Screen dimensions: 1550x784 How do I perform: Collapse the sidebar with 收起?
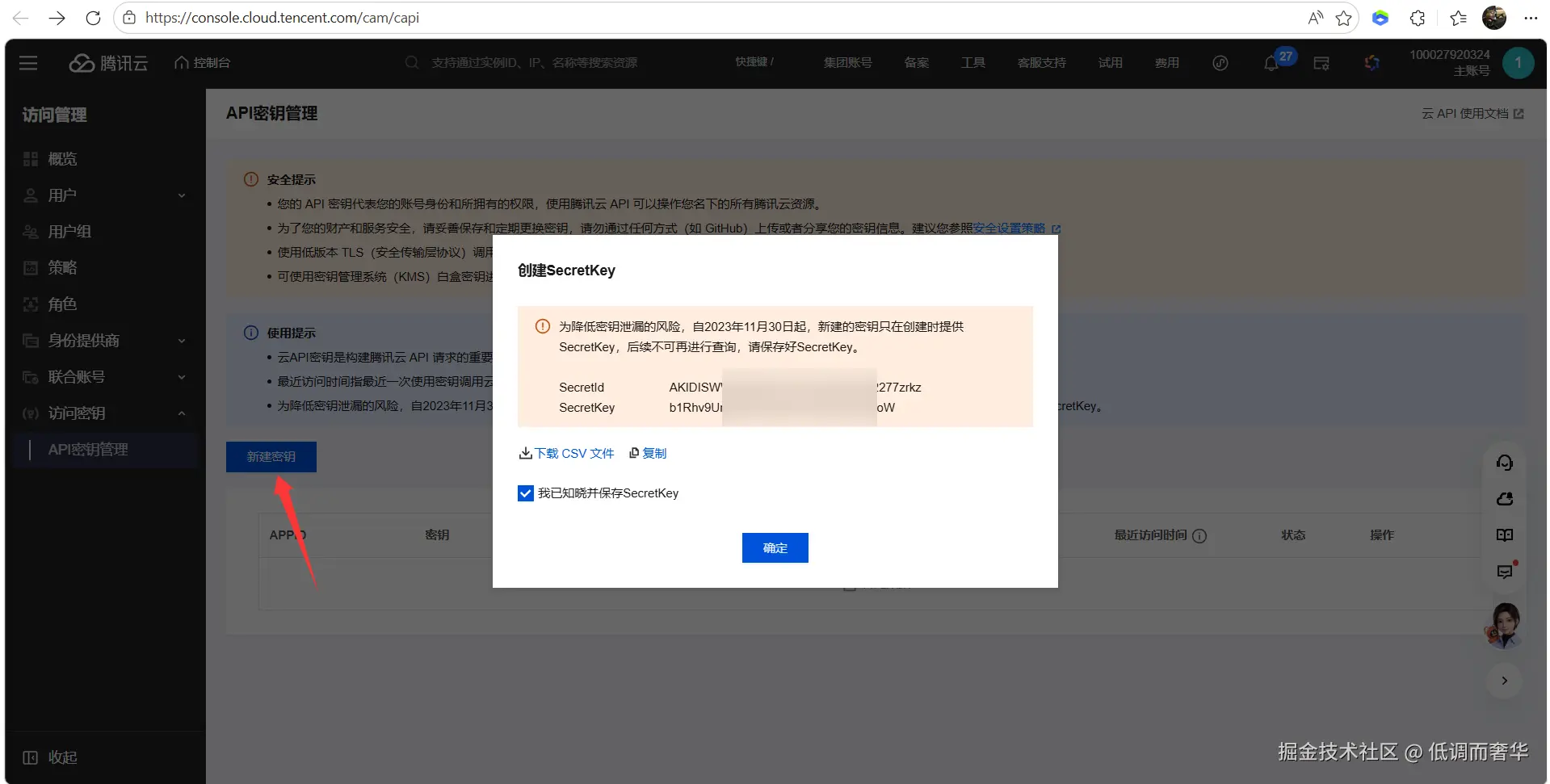[x=50, y=757]
